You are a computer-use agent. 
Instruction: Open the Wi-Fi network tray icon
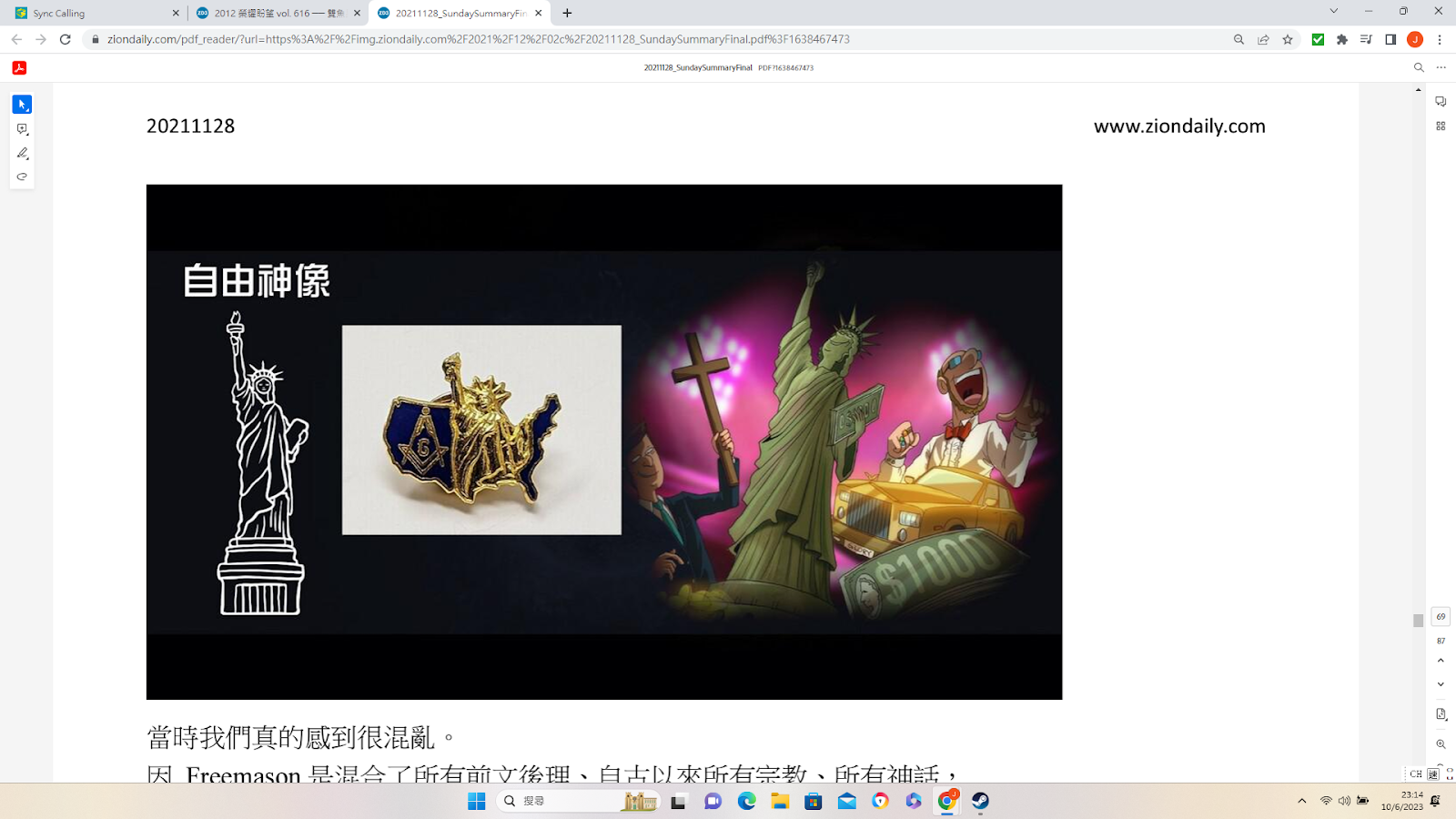pos(1326,801)
